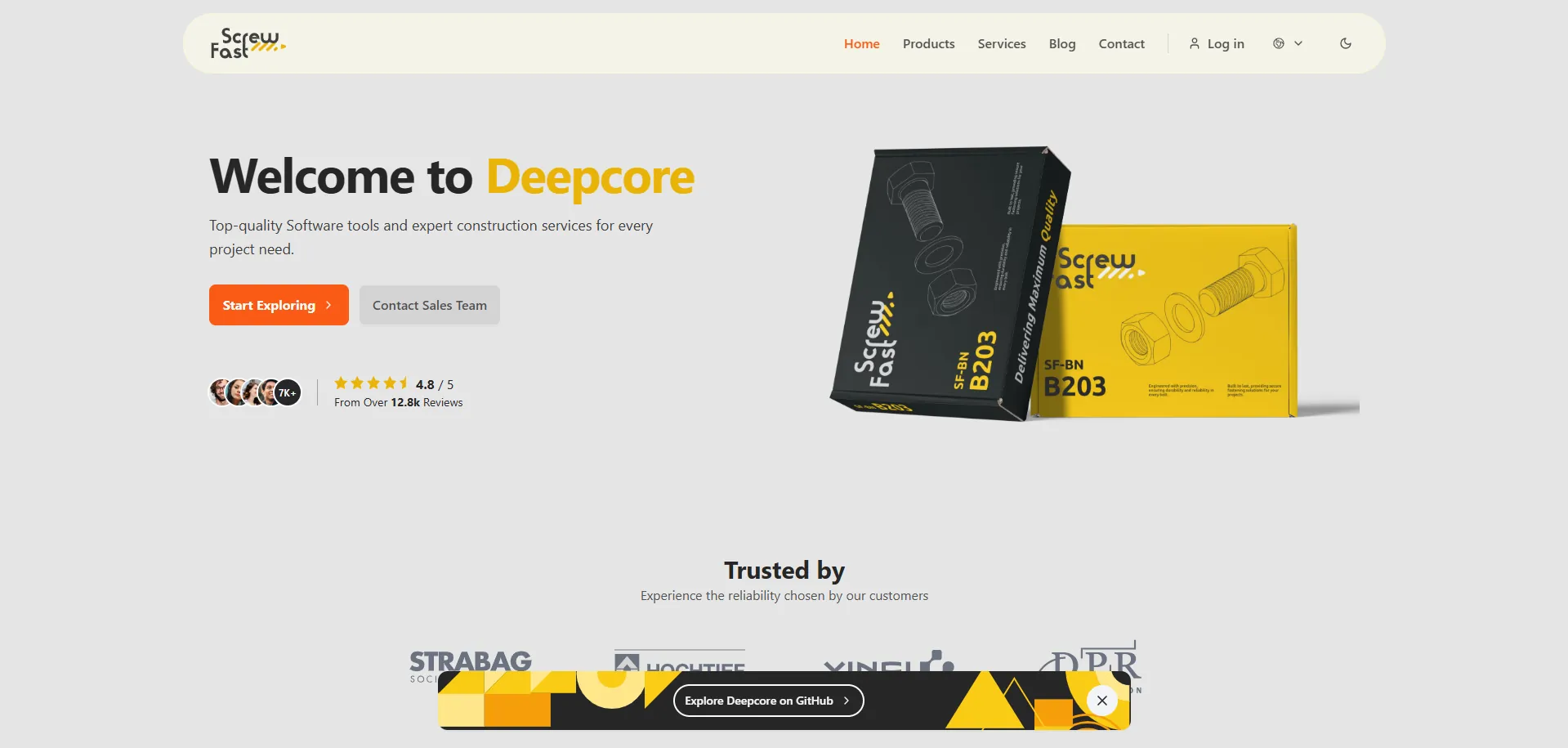Image resolution: width=1568 pixels, height=748 pixels.
Task: Click the Home nav link
Action: click(862, 43)
